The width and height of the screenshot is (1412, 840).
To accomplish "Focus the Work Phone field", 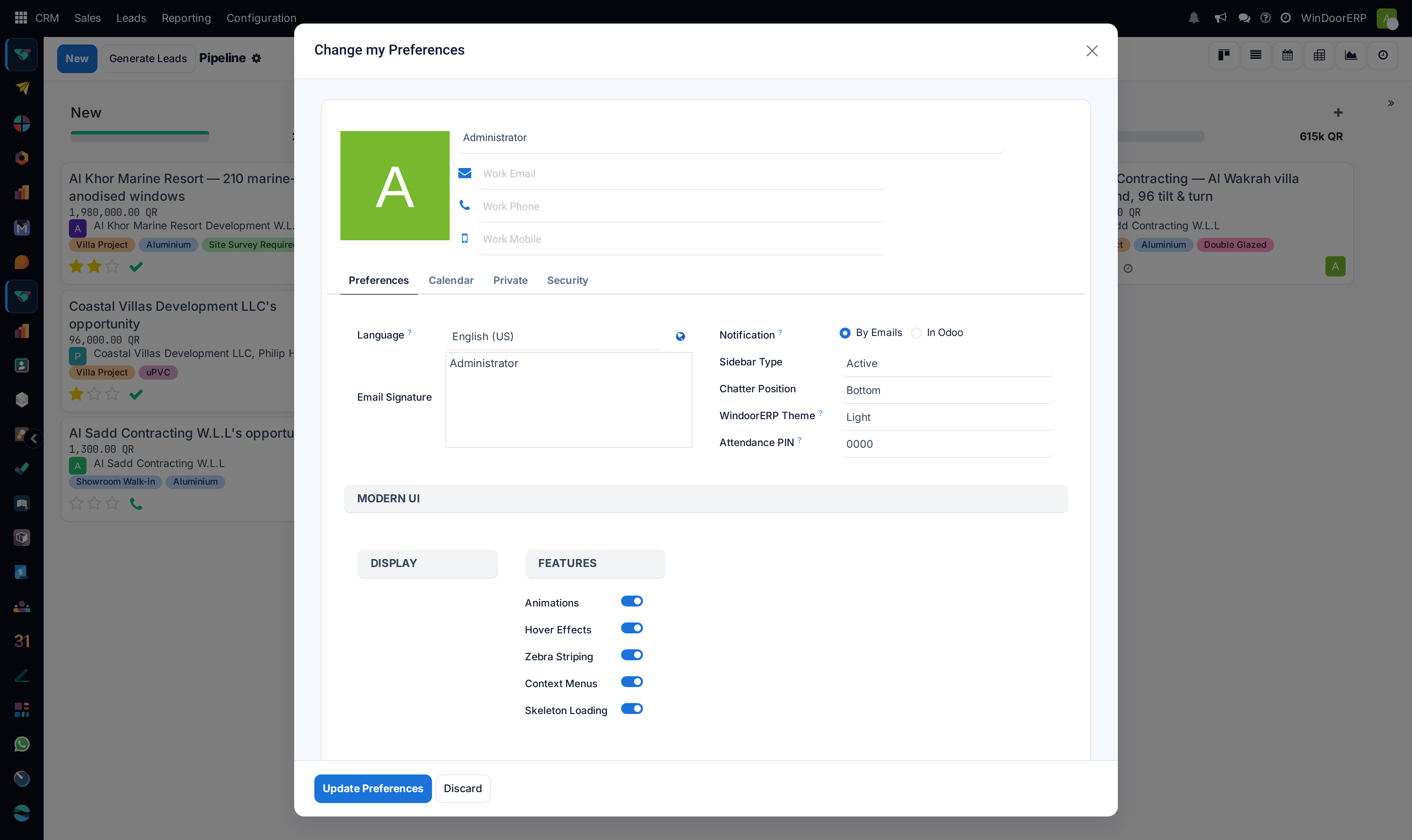I will click(x=681, y=207).
